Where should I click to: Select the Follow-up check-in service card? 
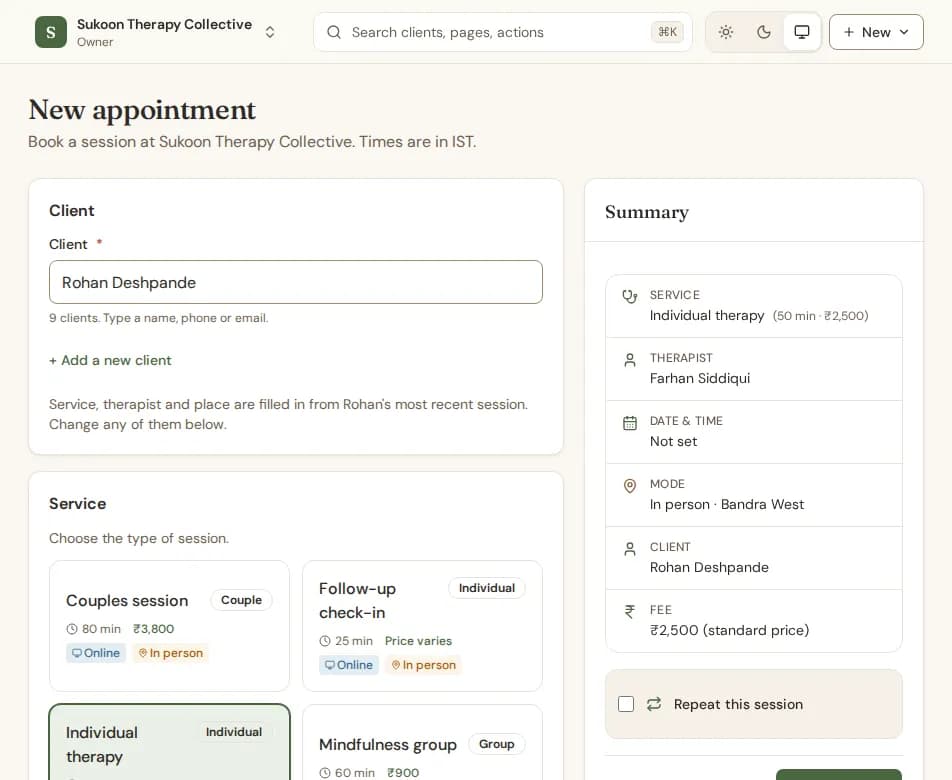pos(423,626)
